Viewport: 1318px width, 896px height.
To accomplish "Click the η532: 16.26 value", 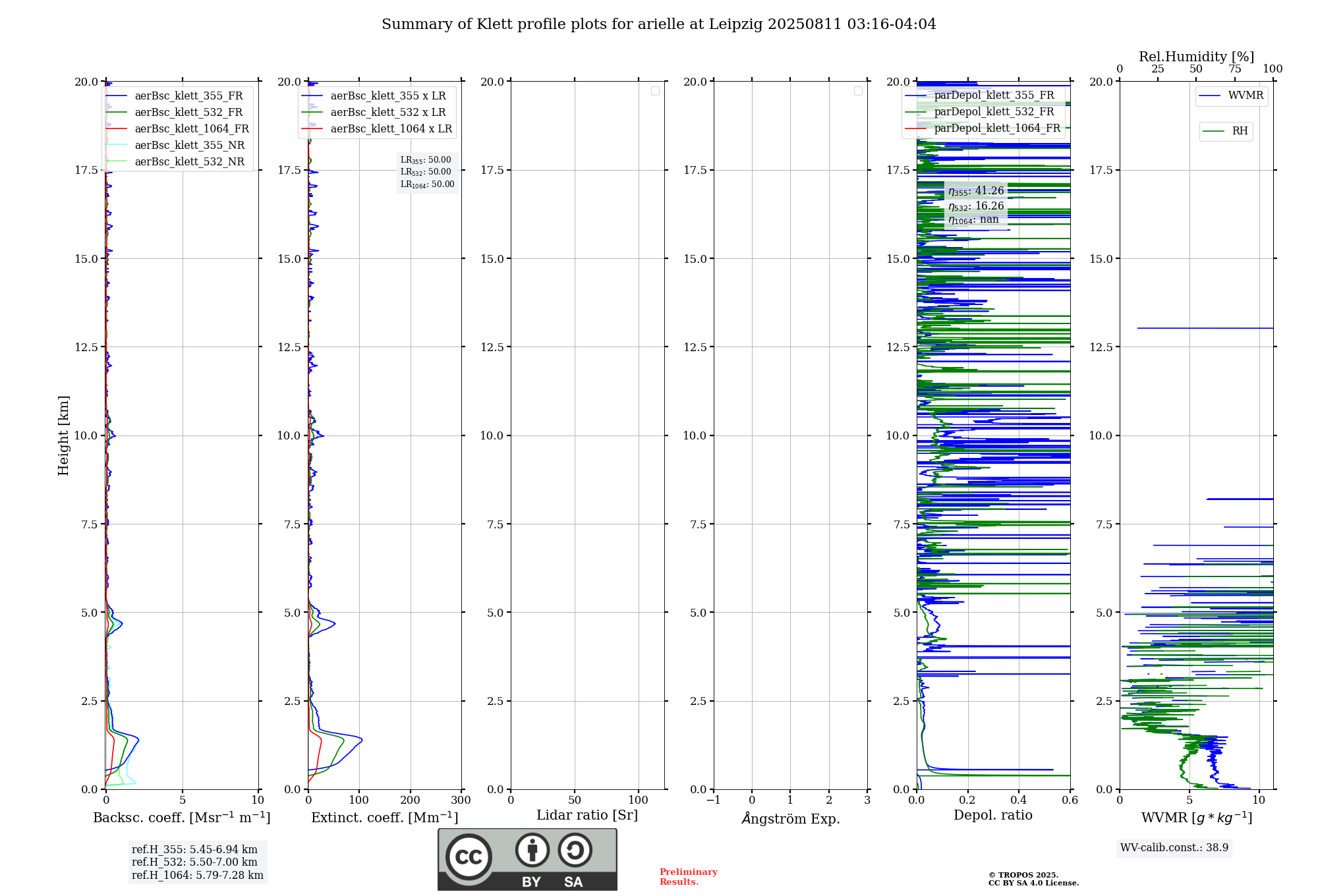I will coord(976,206).
